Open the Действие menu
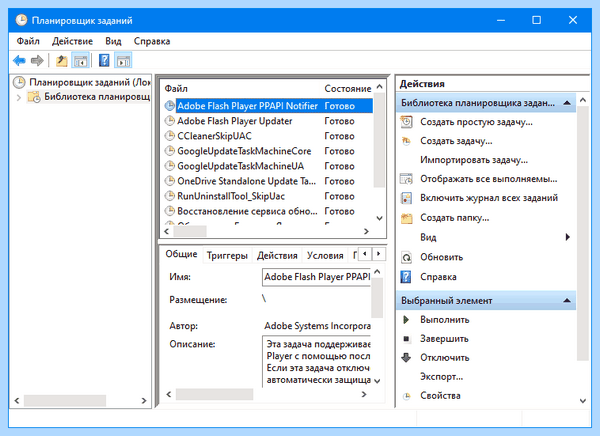This screenshot has height=436, width=600. (x=72, y=41)
